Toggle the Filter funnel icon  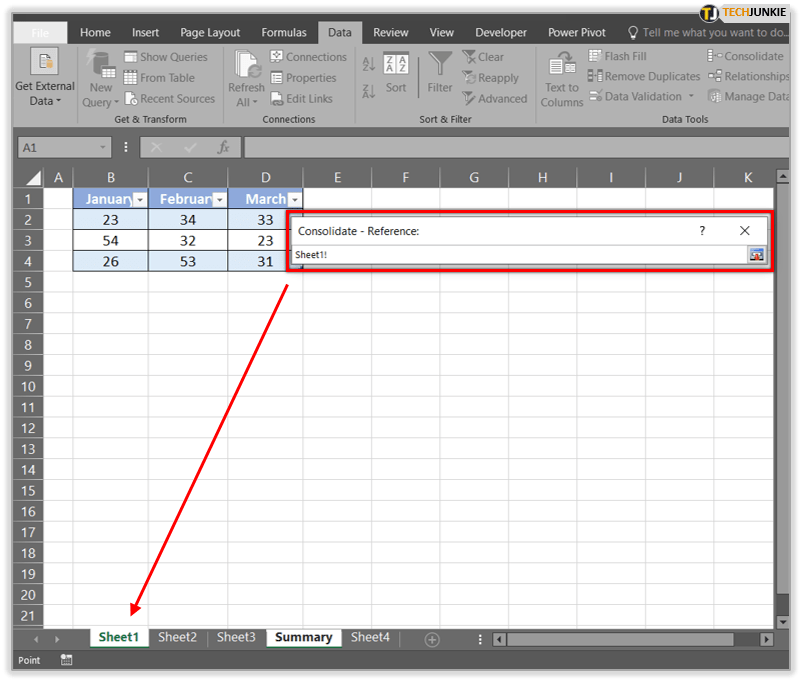click(440, 73)
